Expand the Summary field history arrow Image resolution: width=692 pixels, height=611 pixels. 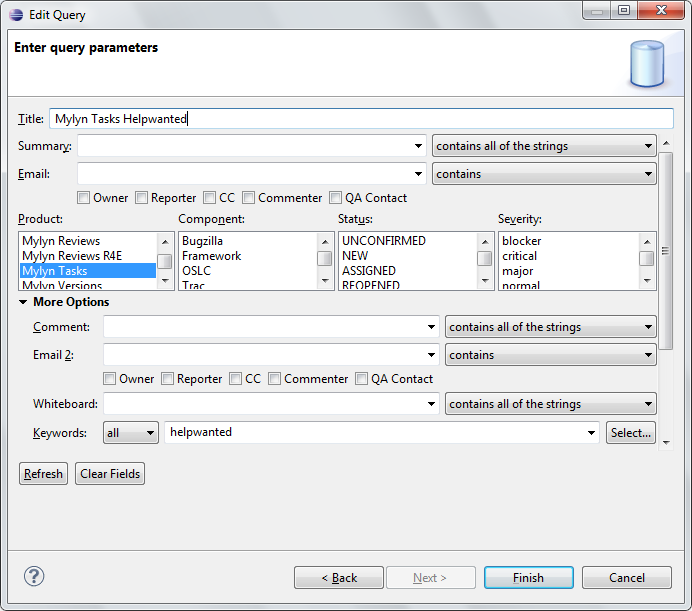point(418,146)
